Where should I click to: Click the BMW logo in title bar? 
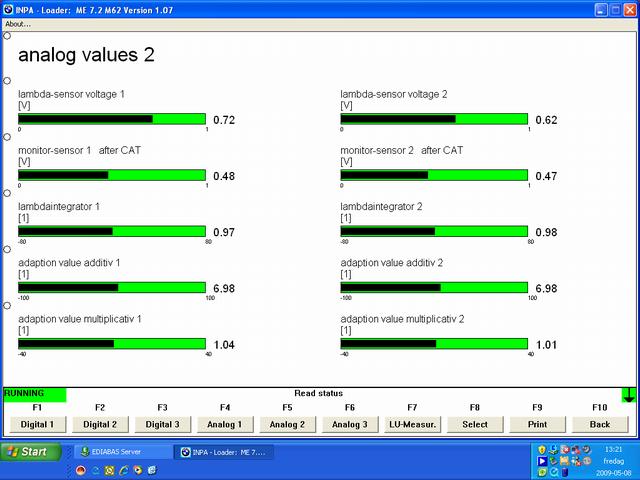point(8,7)
